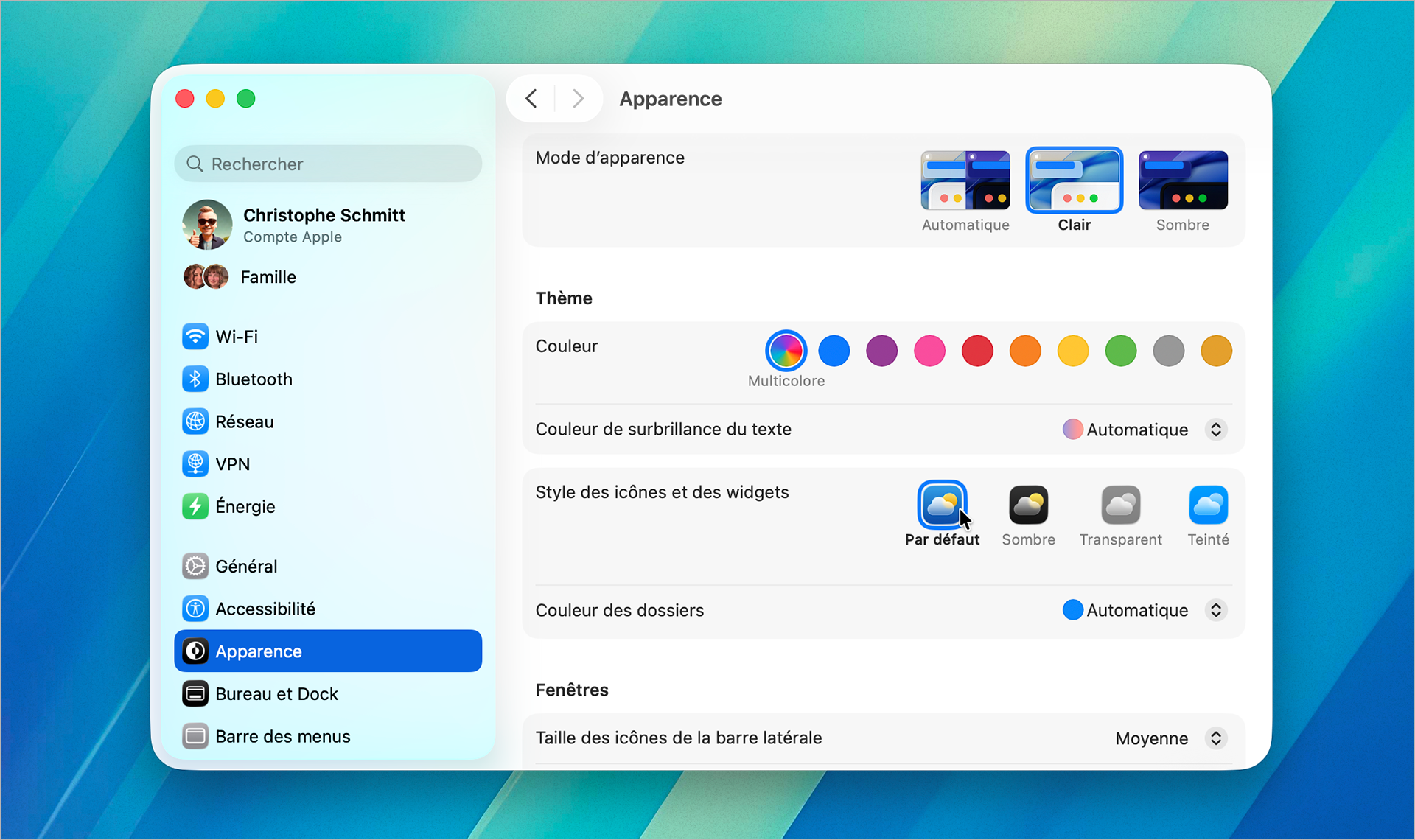Image resolution: width=1415 pixels, height=840 pixels.
Task: Open the Énergie settings icon
Action: pos(195,507)
